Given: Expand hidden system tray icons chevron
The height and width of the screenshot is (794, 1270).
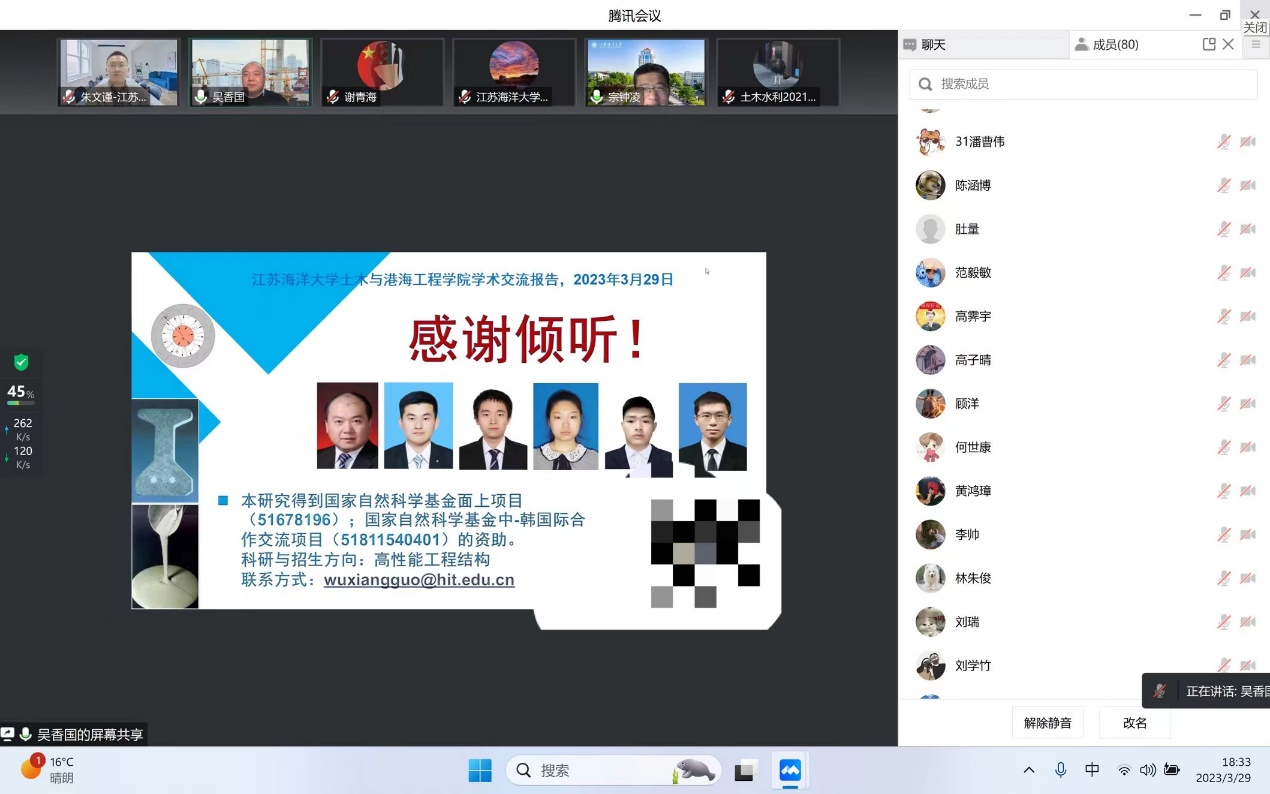Looking at the screenshot, I should point(1029,770).
